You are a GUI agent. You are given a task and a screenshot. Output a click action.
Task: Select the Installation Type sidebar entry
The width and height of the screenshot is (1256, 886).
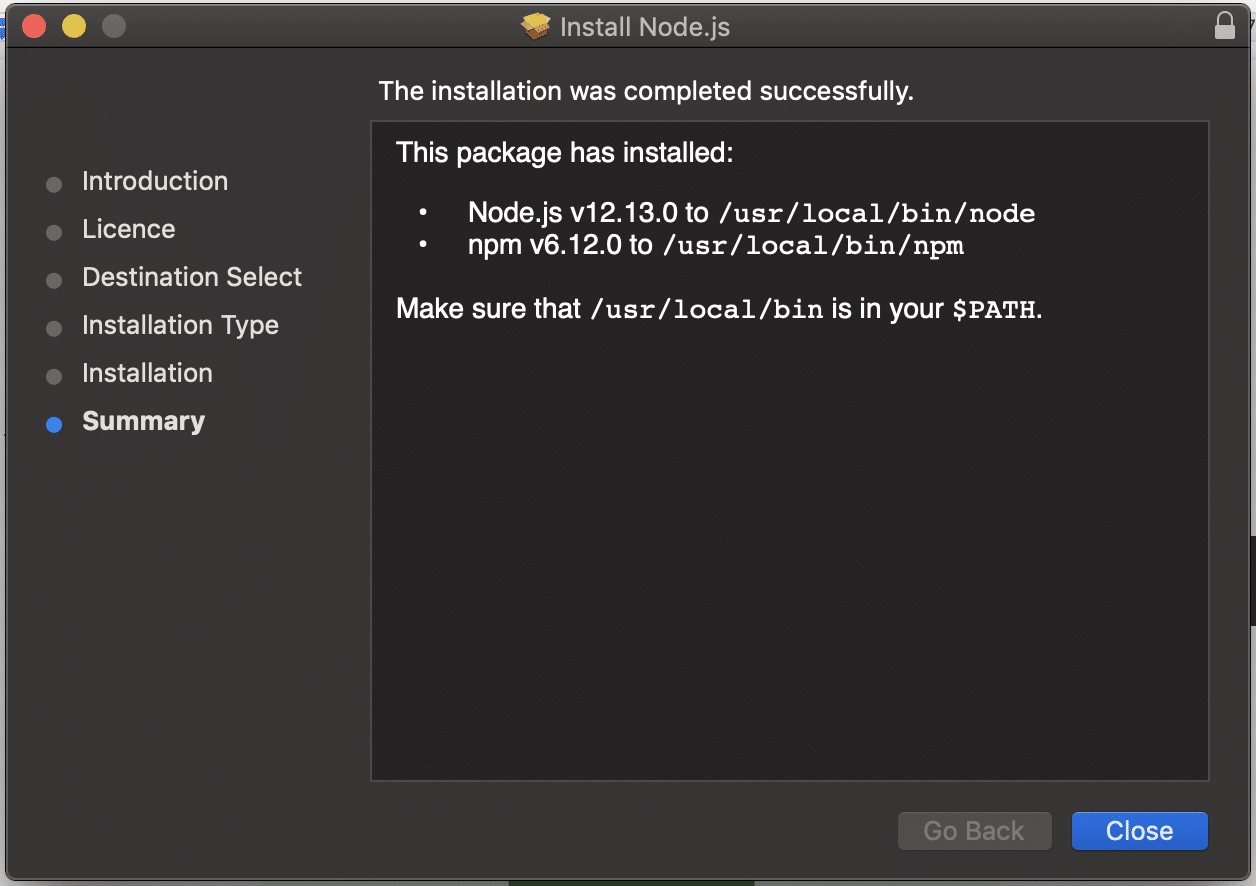click(x=180, y=325)
